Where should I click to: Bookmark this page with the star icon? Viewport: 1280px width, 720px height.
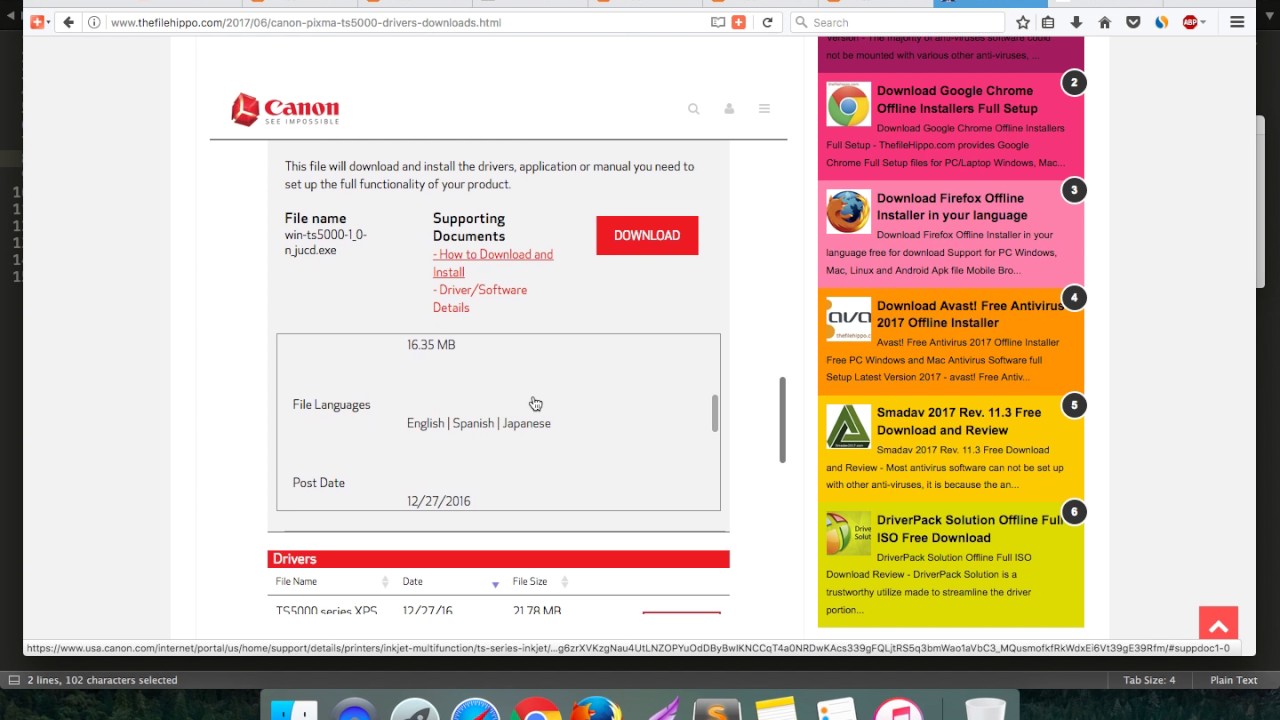pos(1023,22)
